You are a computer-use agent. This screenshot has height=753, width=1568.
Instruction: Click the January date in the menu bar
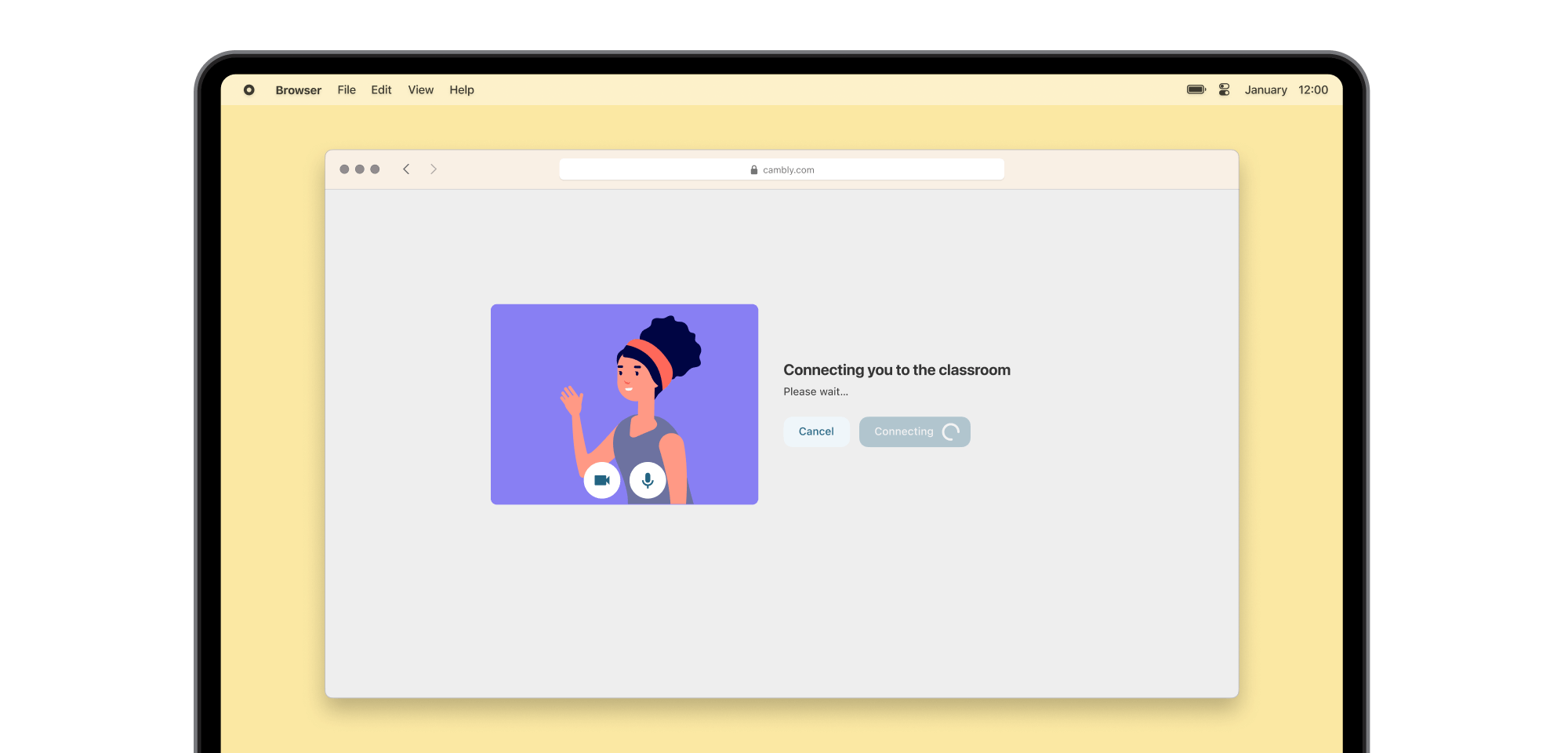[x=1265, y=90]
